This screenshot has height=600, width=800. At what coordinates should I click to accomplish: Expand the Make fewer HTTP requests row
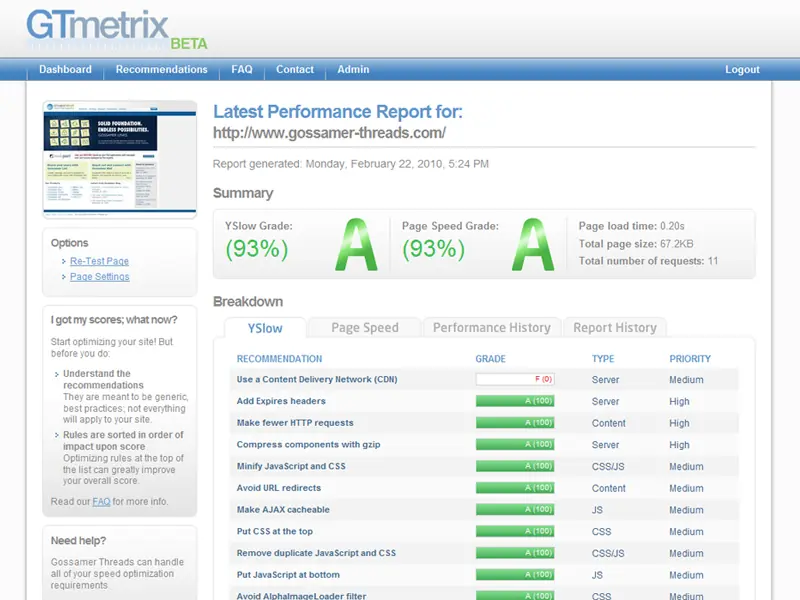tap(484, 423)
